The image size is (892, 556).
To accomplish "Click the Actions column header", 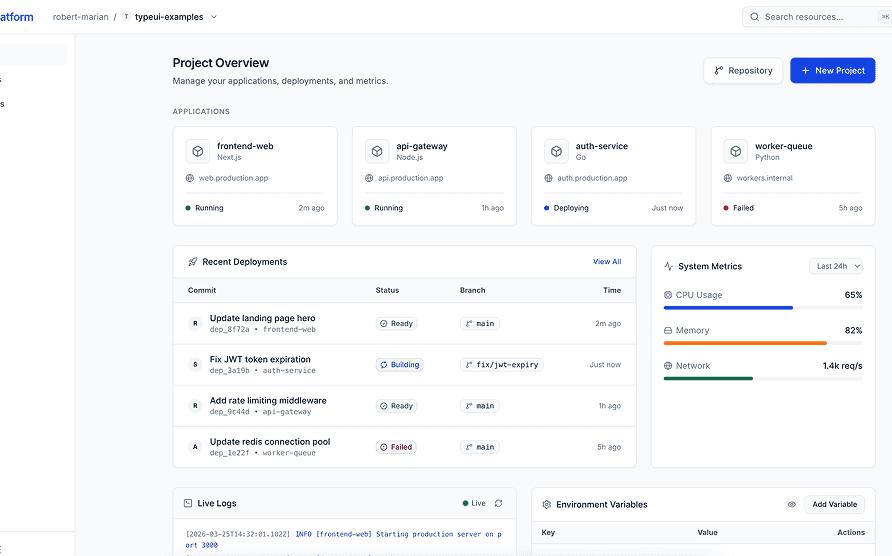I will (851, 533).
